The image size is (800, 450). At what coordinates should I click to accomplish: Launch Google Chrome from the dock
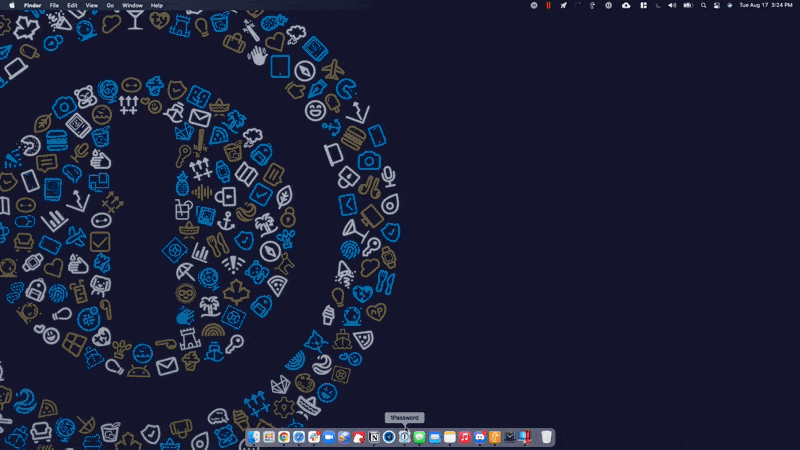click(284, 437)
